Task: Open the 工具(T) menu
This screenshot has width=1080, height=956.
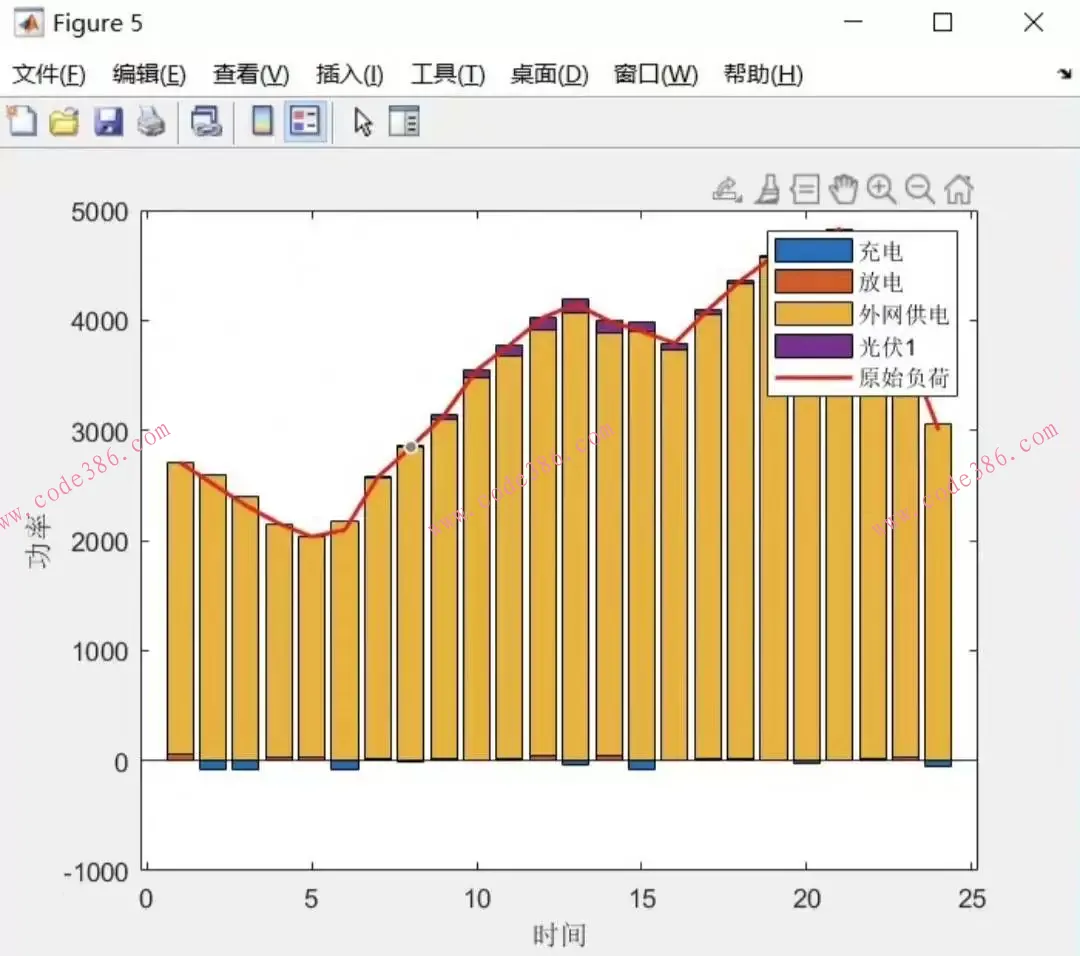Action: click(x=448, y=74)
